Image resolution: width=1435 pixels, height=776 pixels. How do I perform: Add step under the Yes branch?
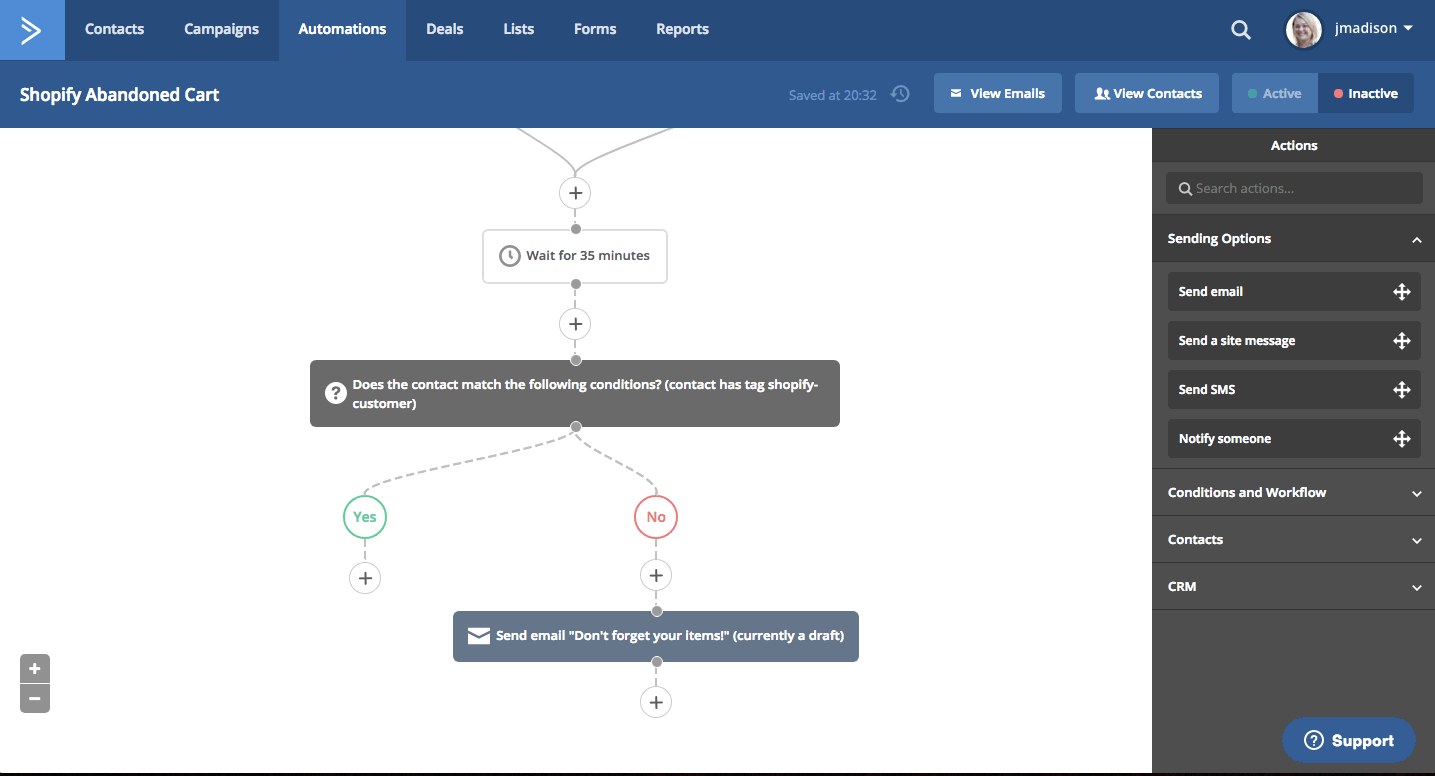pos(365,578)
